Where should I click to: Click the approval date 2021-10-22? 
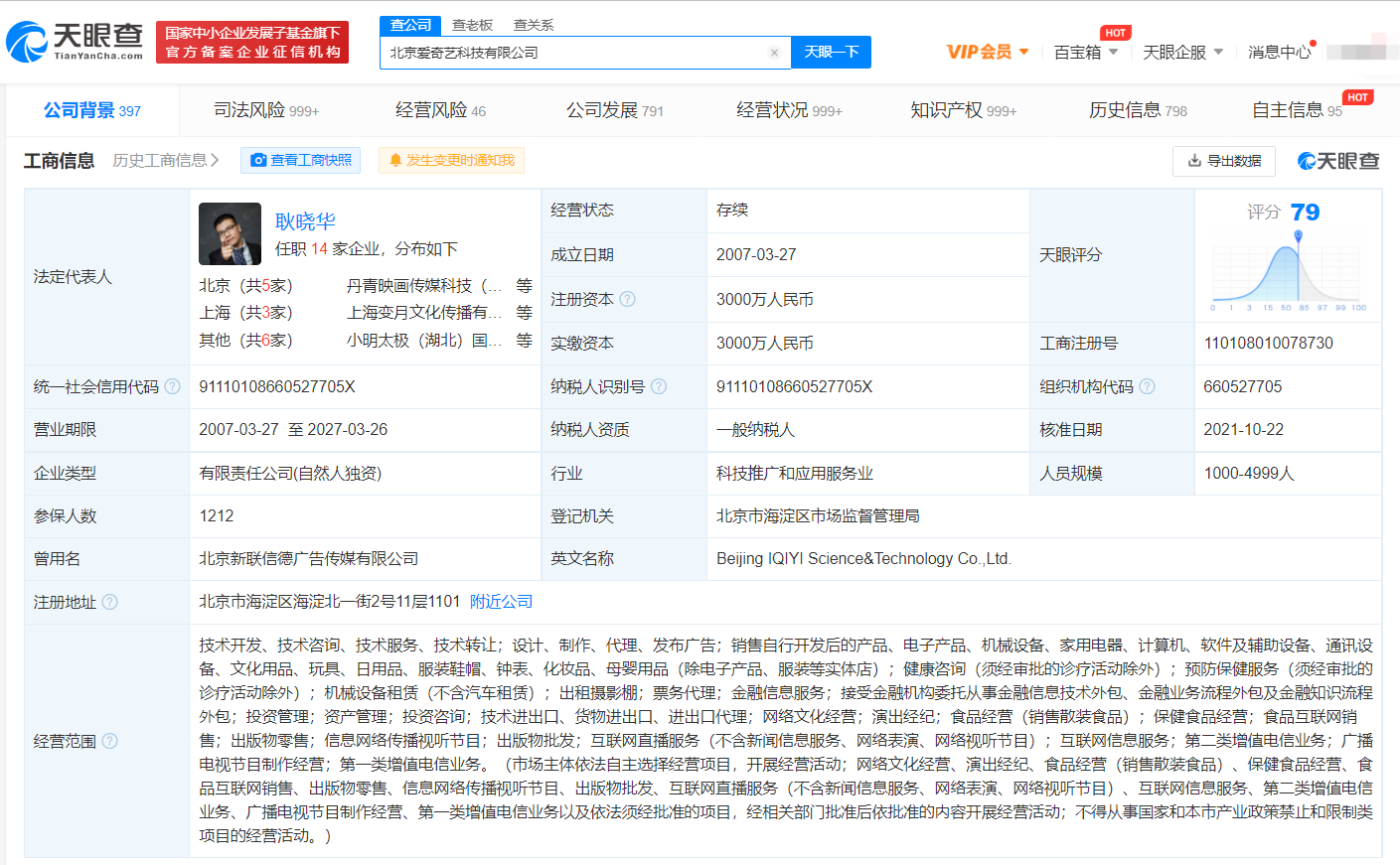click(1244, 430)
